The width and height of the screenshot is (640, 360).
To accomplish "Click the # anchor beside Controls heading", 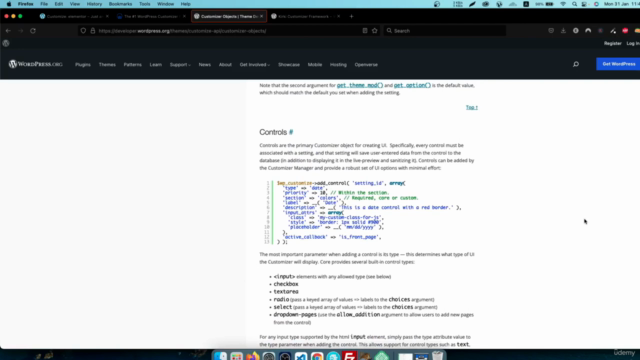I will pos(291,132).
